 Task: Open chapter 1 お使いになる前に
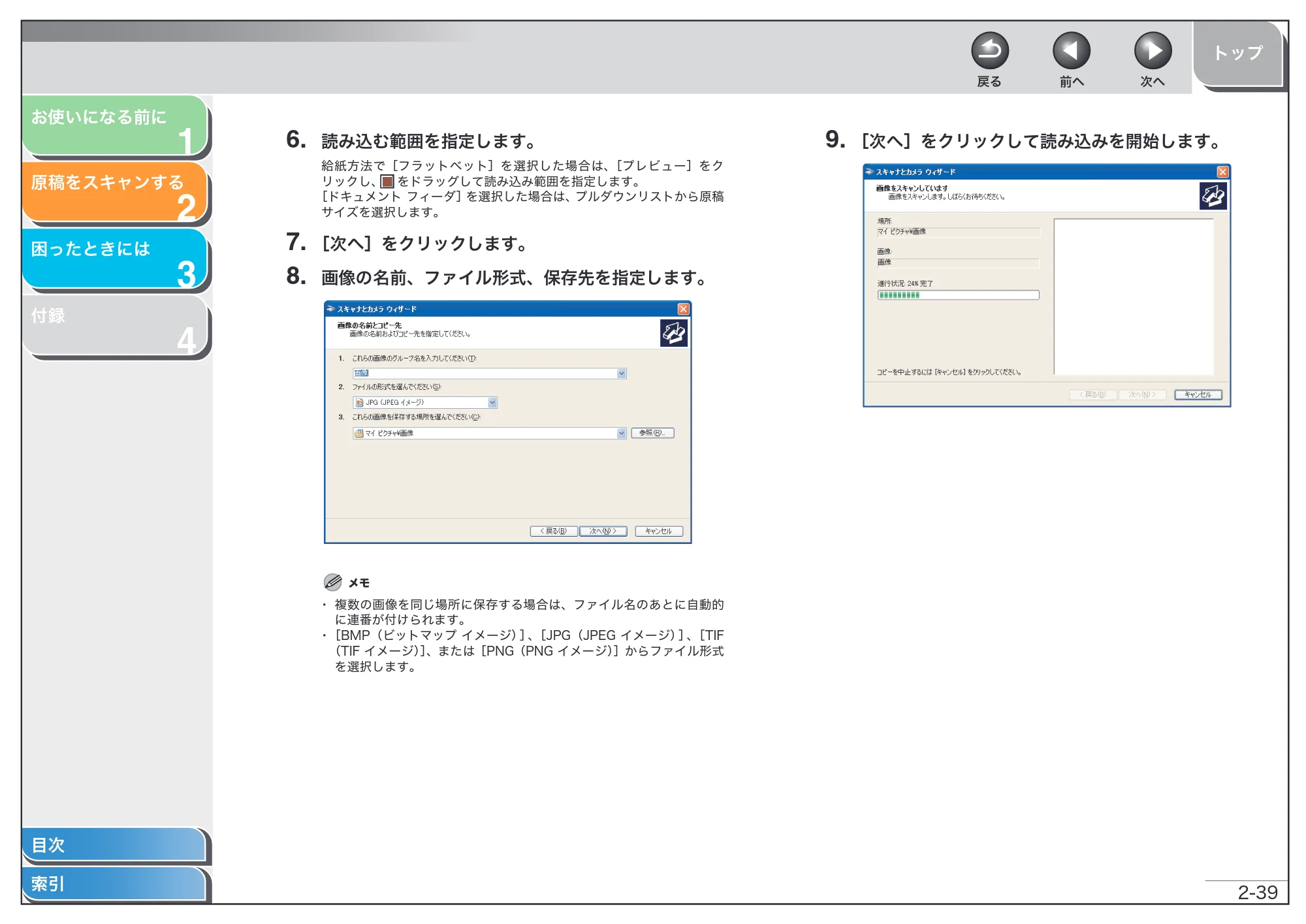115,126
